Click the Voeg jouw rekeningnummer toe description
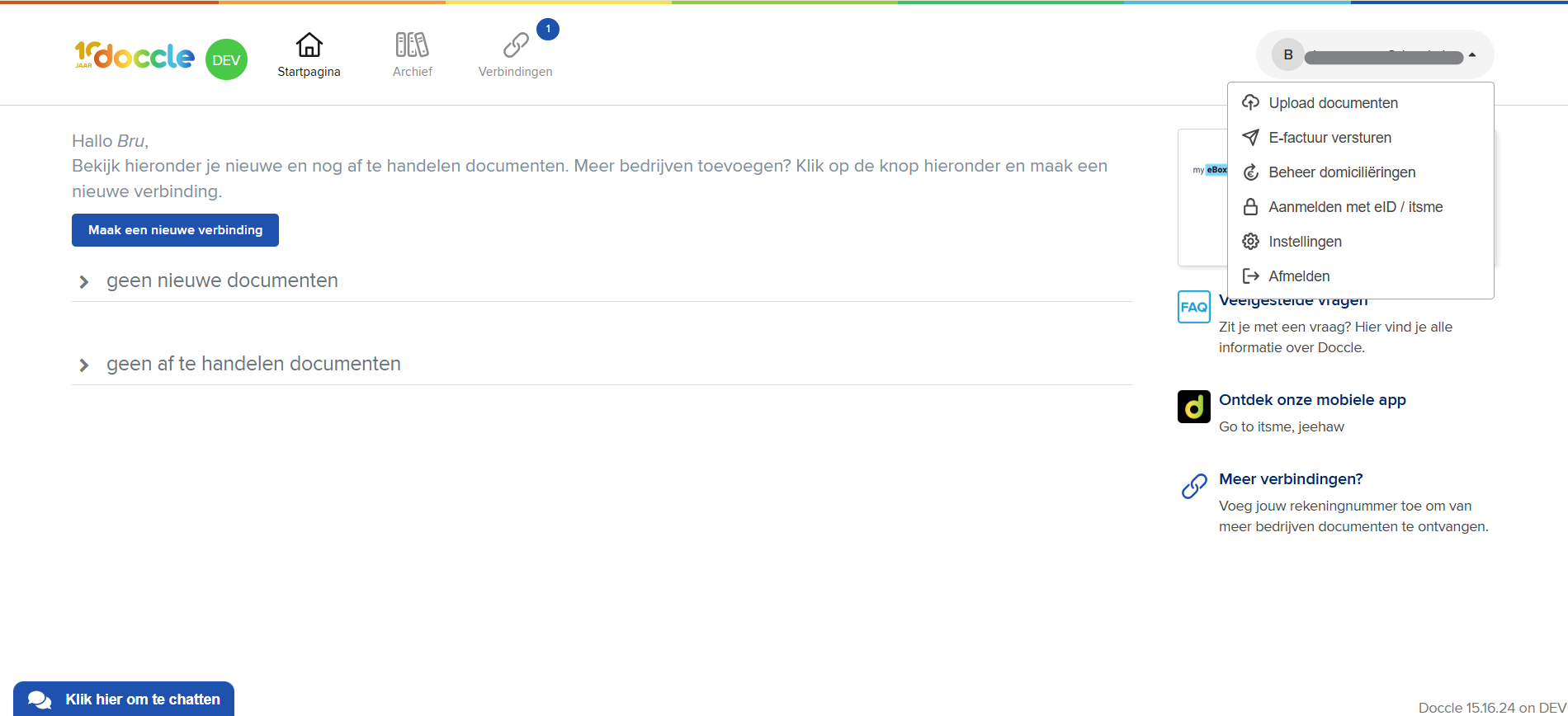The width and height of the screenshot is (1568, 716). (x=1353, y=516)
